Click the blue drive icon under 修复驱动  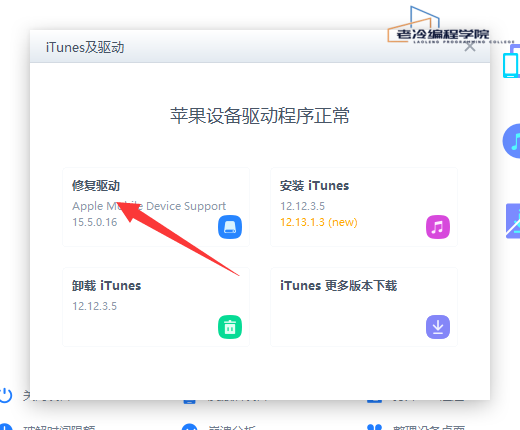tap(230, 227)
